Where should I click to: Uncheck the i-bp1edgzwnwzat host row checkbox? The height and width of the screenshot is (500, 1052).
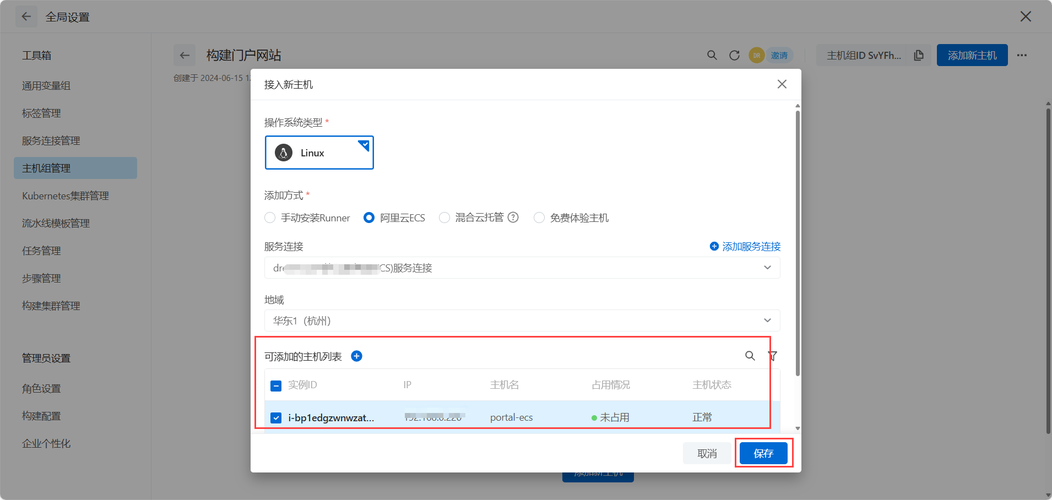pos(276,417)
